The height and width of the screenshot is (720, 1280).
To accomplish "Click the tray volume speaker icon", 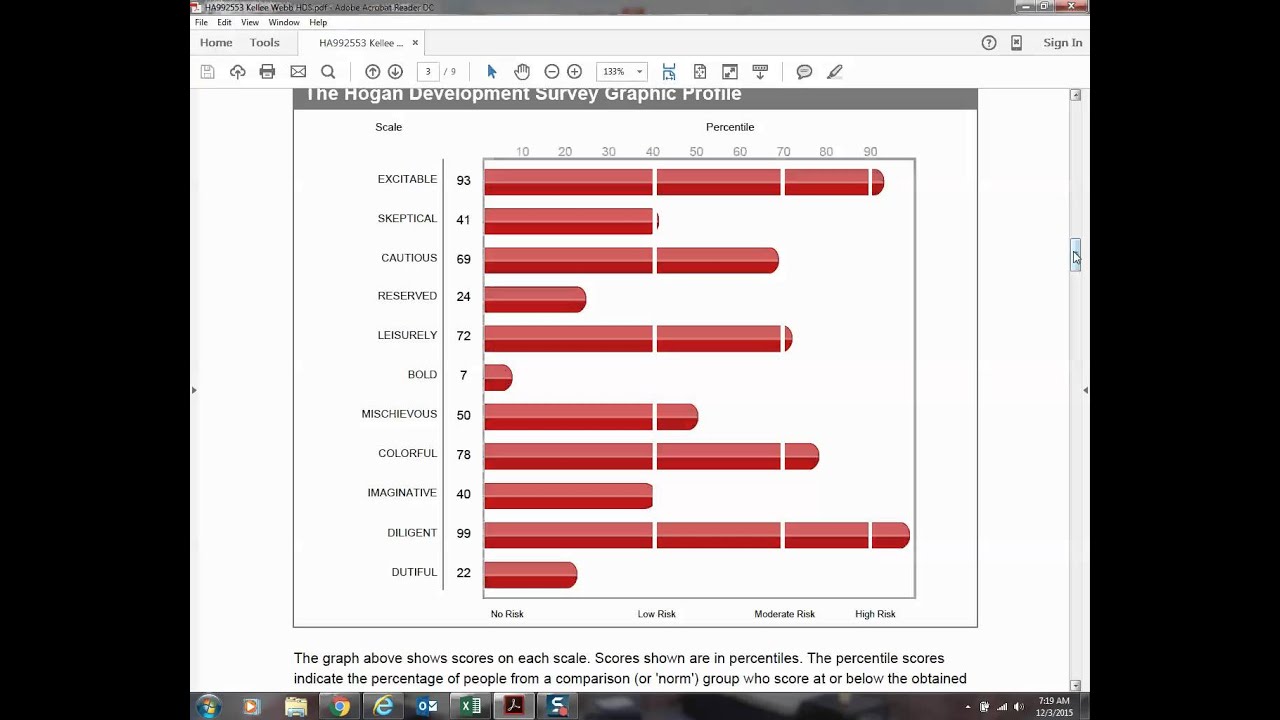I will [x=1019, y=707].
